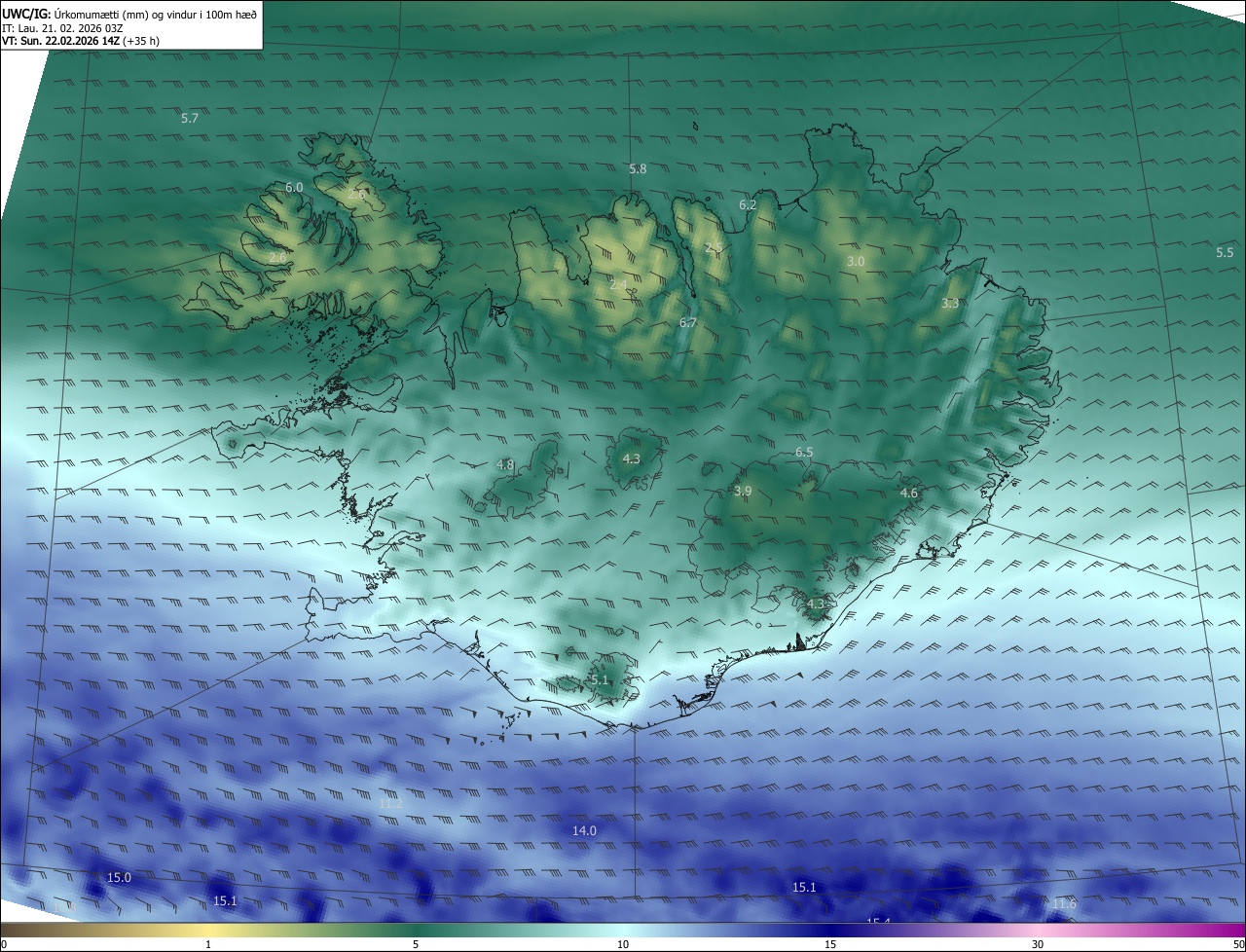This screenshot has width=1246, height=952.
Task: Click the 2.5 value label on the map
Action: pos(714,248)
